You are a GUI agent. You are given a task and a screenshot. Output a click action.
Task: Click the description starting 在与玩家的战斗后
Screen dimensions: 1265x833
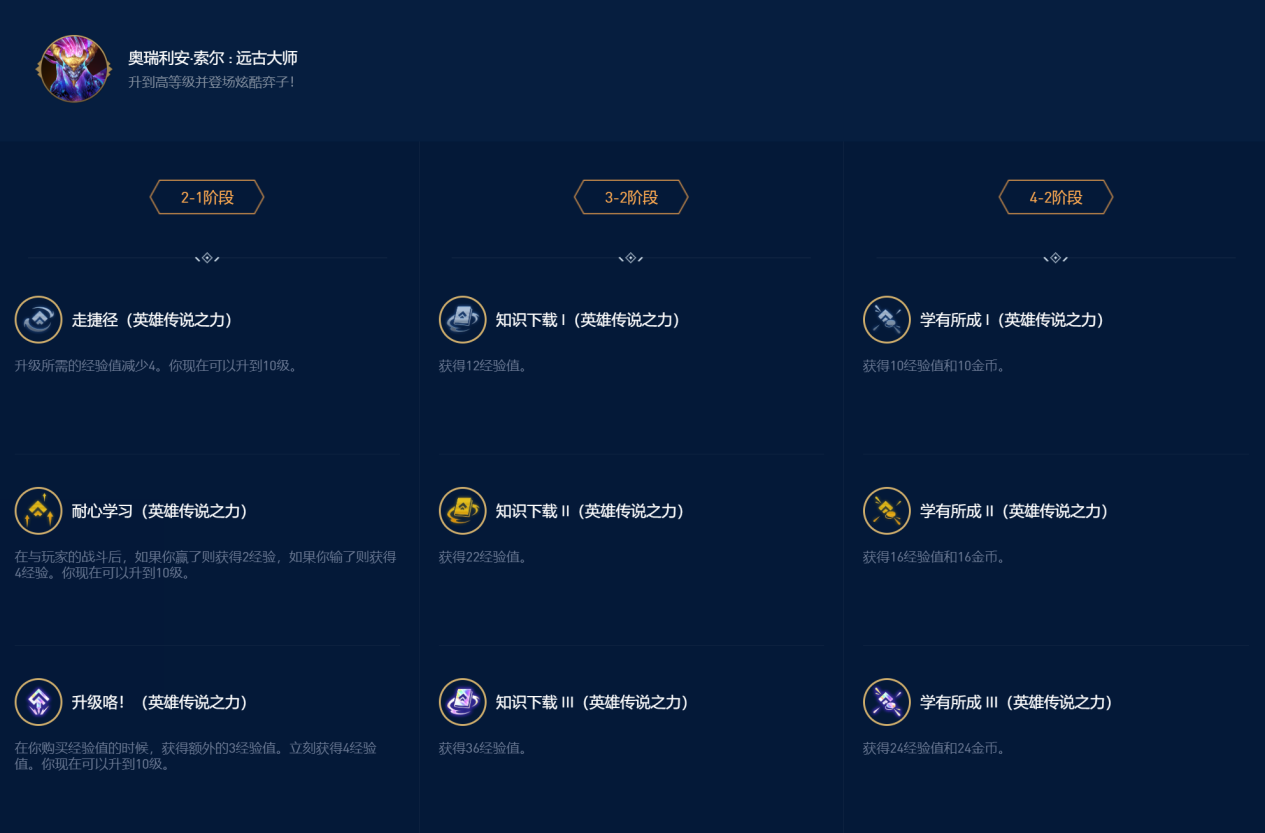pyautogui.click(x=206, y=565)
